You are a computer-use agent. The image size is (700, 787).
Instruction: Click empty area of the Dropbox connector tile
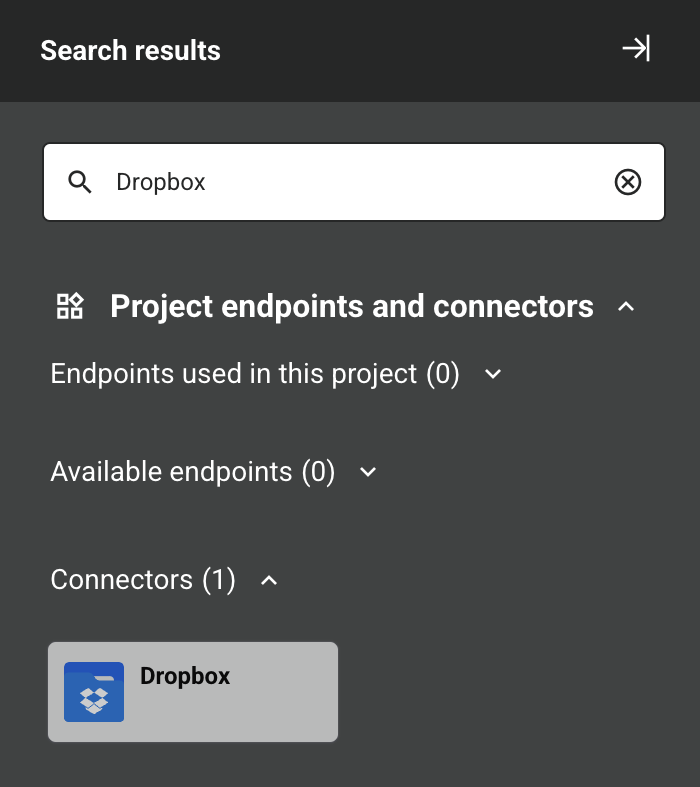(x=260, y=715)
